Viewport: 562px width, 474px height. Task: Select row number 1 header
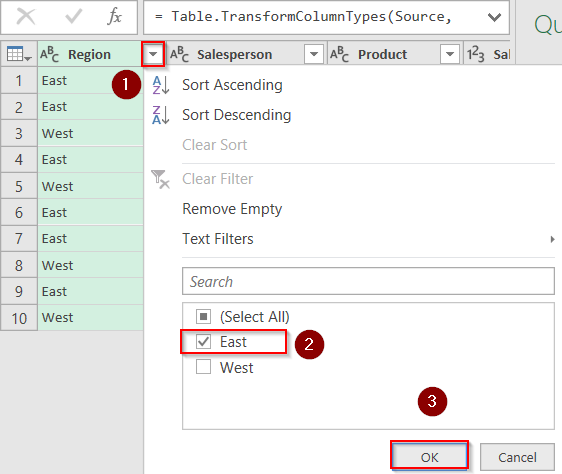[x=19, y=81]
